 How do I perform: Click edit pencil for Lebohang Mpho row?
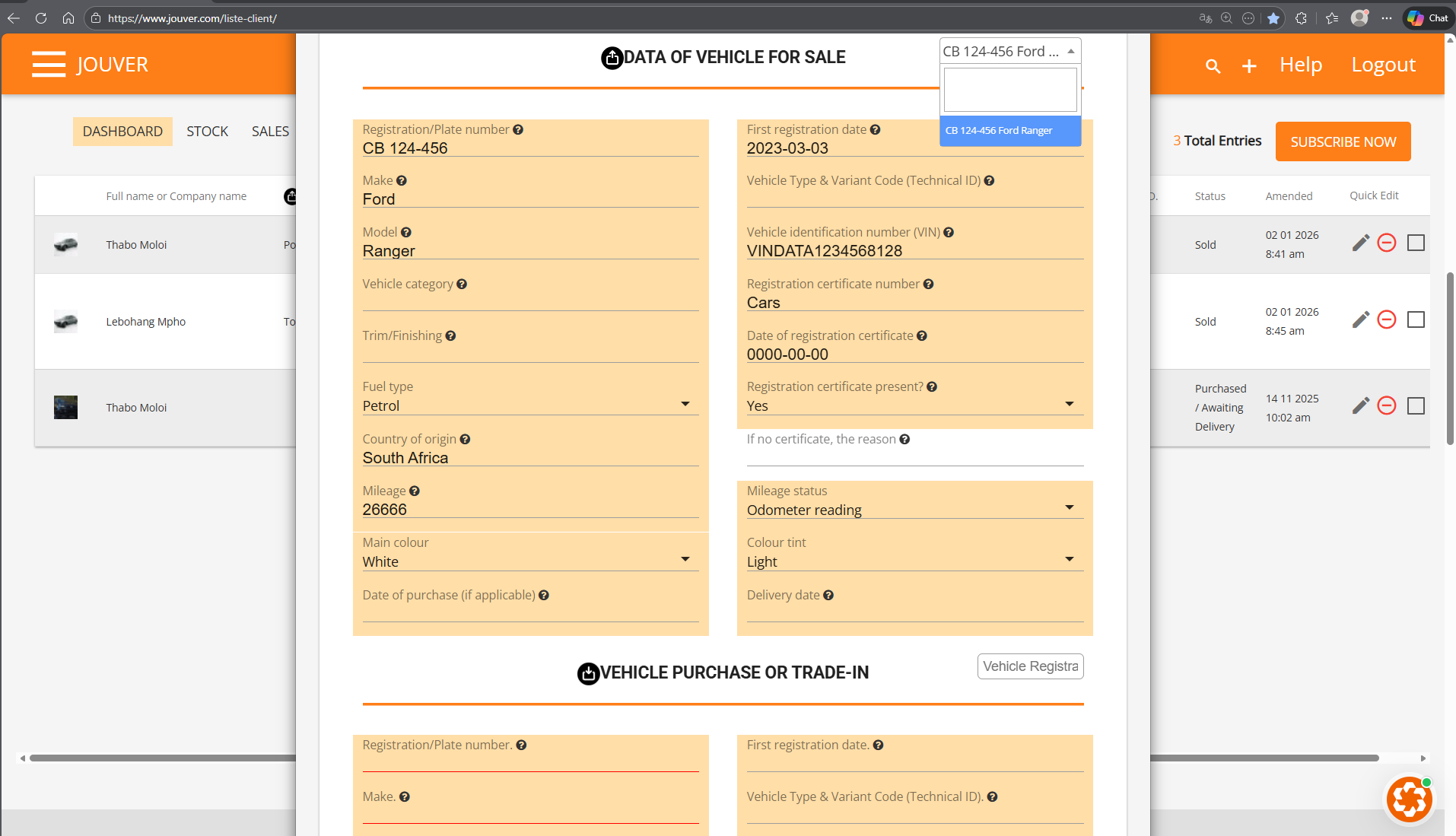[1360, 320]
